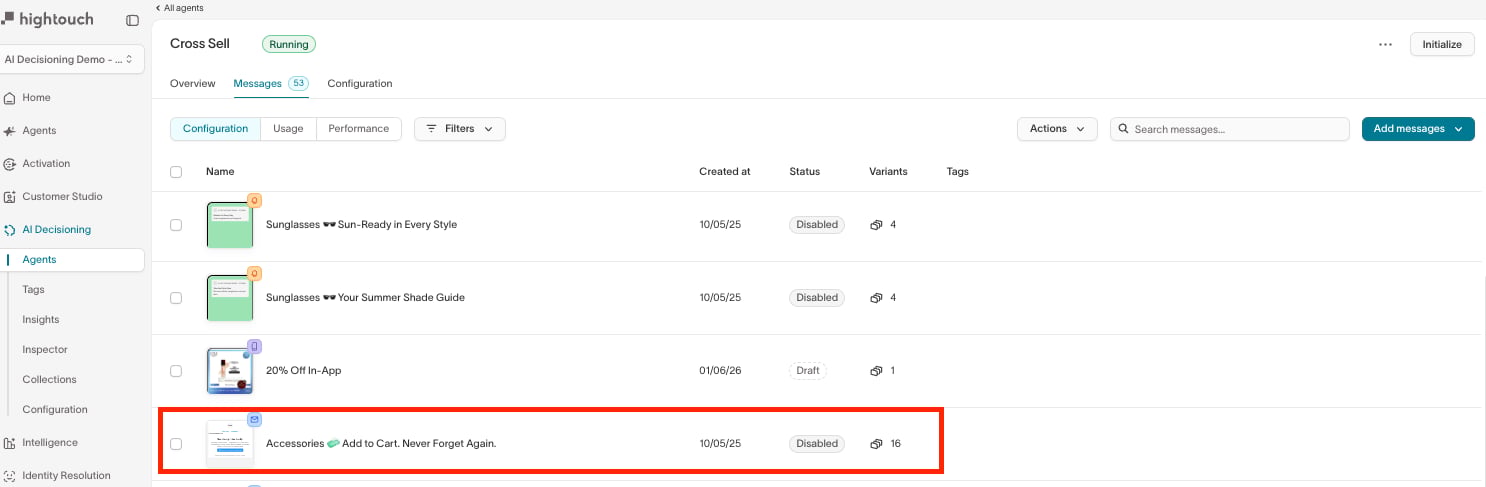Viewport: 1486px width, 487px height.
Task: Click the magnifier icon in the search box
Action: [x=1124, y=129]
